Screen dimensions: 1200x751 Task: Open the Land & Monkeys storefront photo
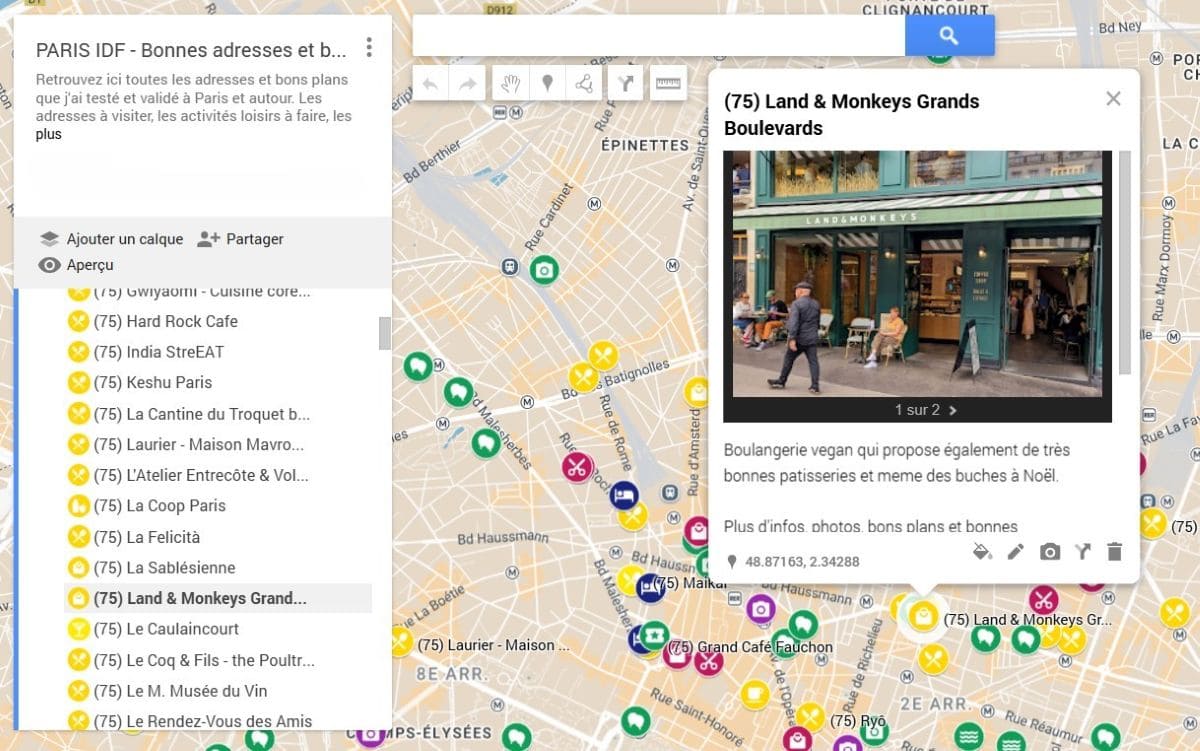tap(917, 274)
